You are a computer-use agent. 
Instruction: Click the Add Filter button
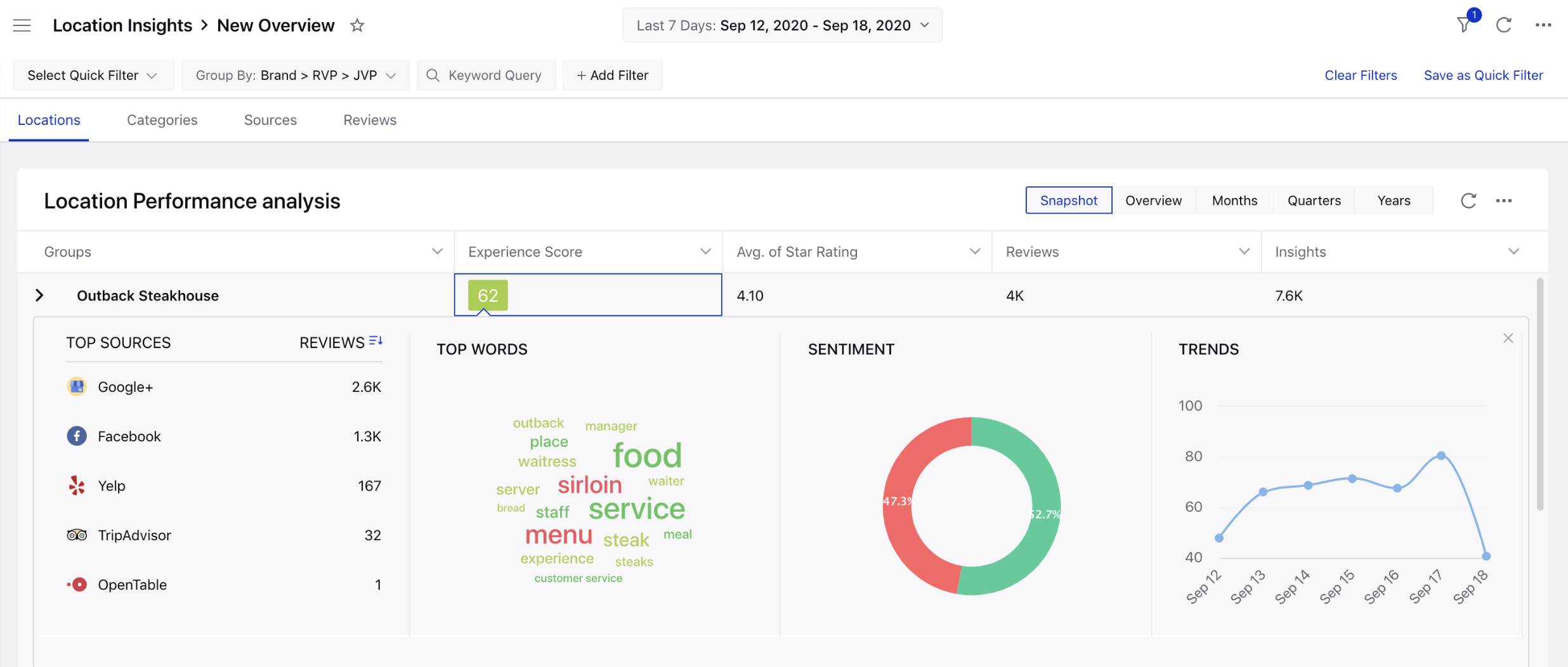[613, 75]
